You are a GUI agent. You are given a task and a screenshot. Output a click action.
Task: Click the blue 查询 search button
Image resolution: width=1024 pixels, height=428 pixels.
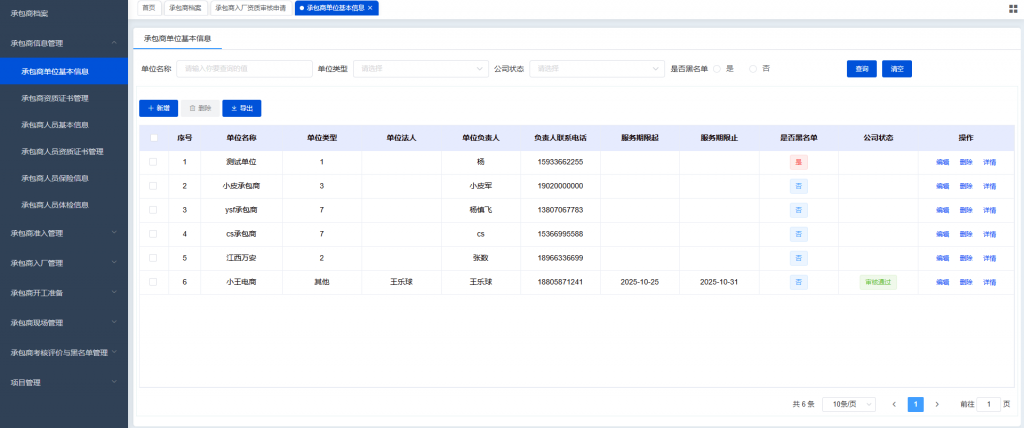[861, 69]
